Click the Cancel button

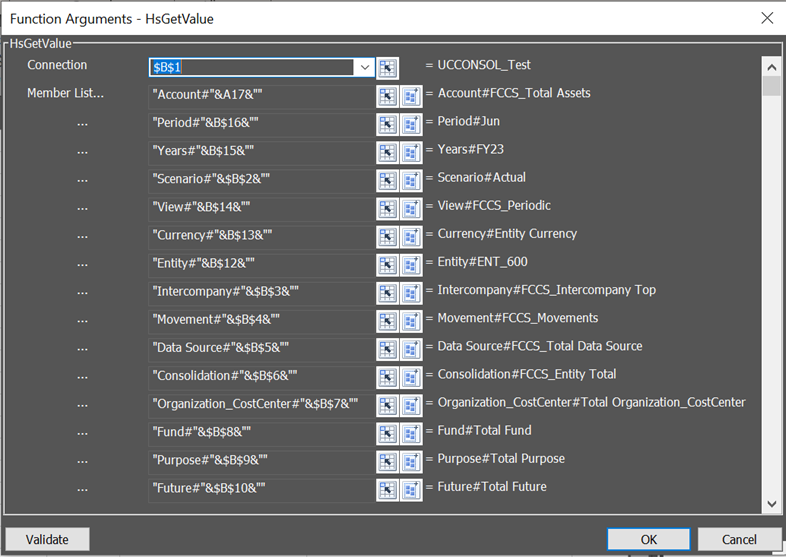(x=739, y=539)
